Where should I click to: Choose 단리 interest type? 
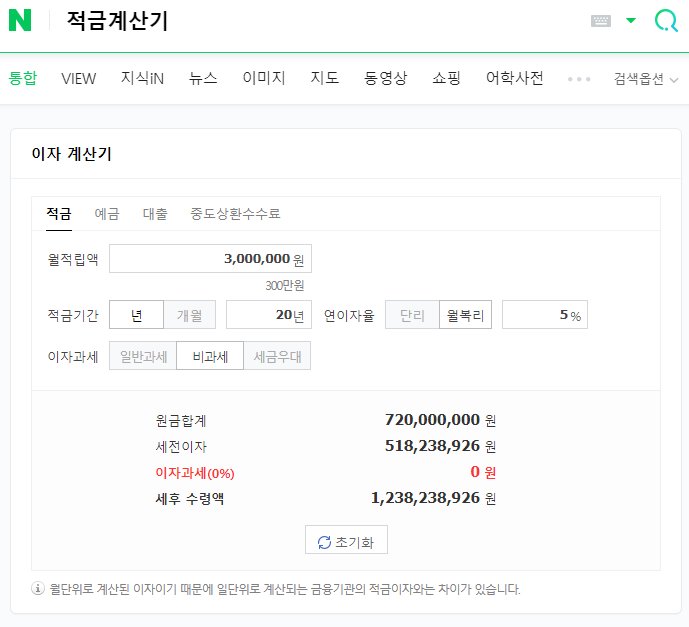pos(412,315)
